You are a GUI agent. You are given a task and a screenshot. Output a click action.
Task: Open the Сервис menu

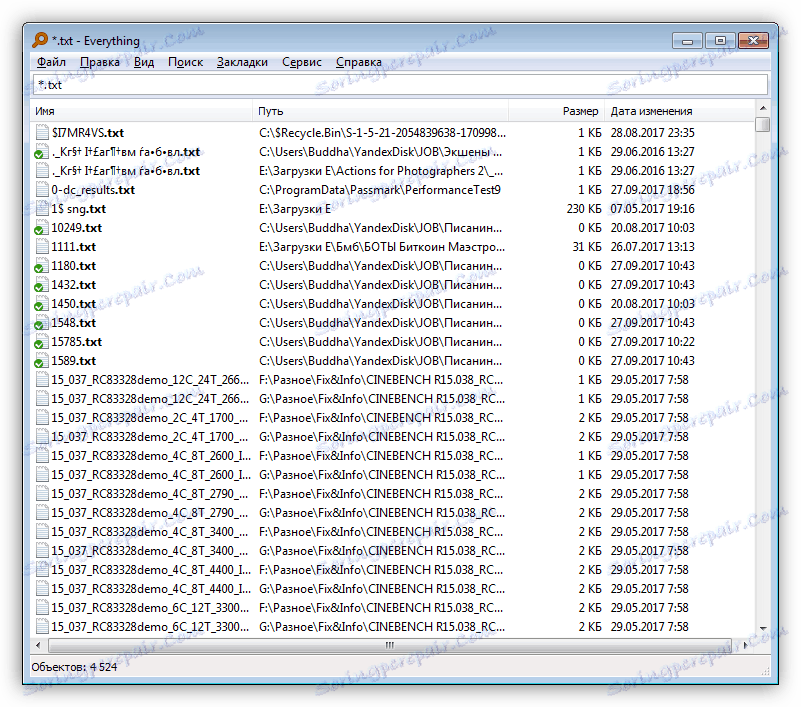(301, 62)
